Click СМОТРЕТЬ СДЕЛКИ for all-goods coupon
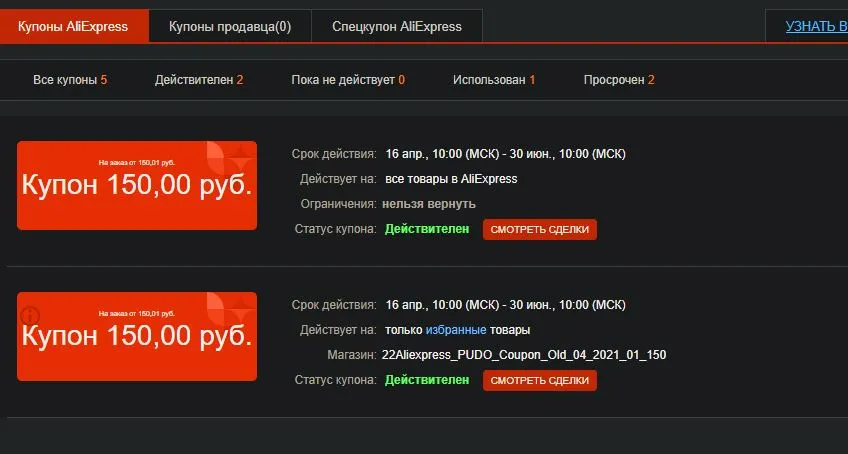 coord(540,229)
